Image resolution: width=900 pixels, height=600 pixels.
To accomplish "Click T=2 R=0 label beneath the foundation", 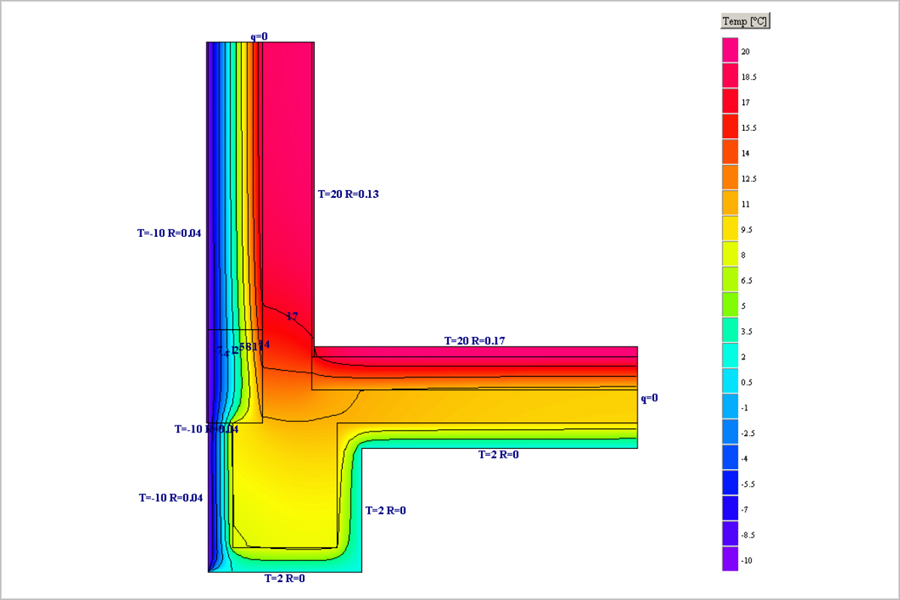I will point(284,578).
